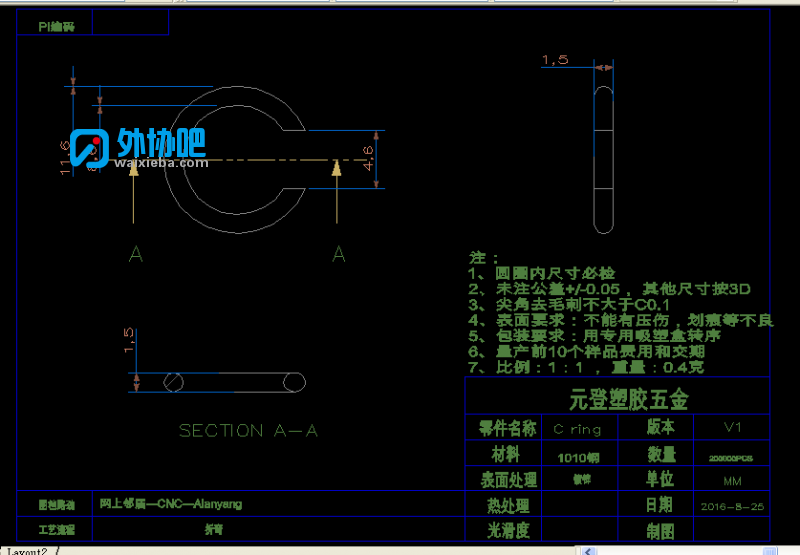
Task: Select the '4,6' gap dimension text
Action: (x=368, y=158)
